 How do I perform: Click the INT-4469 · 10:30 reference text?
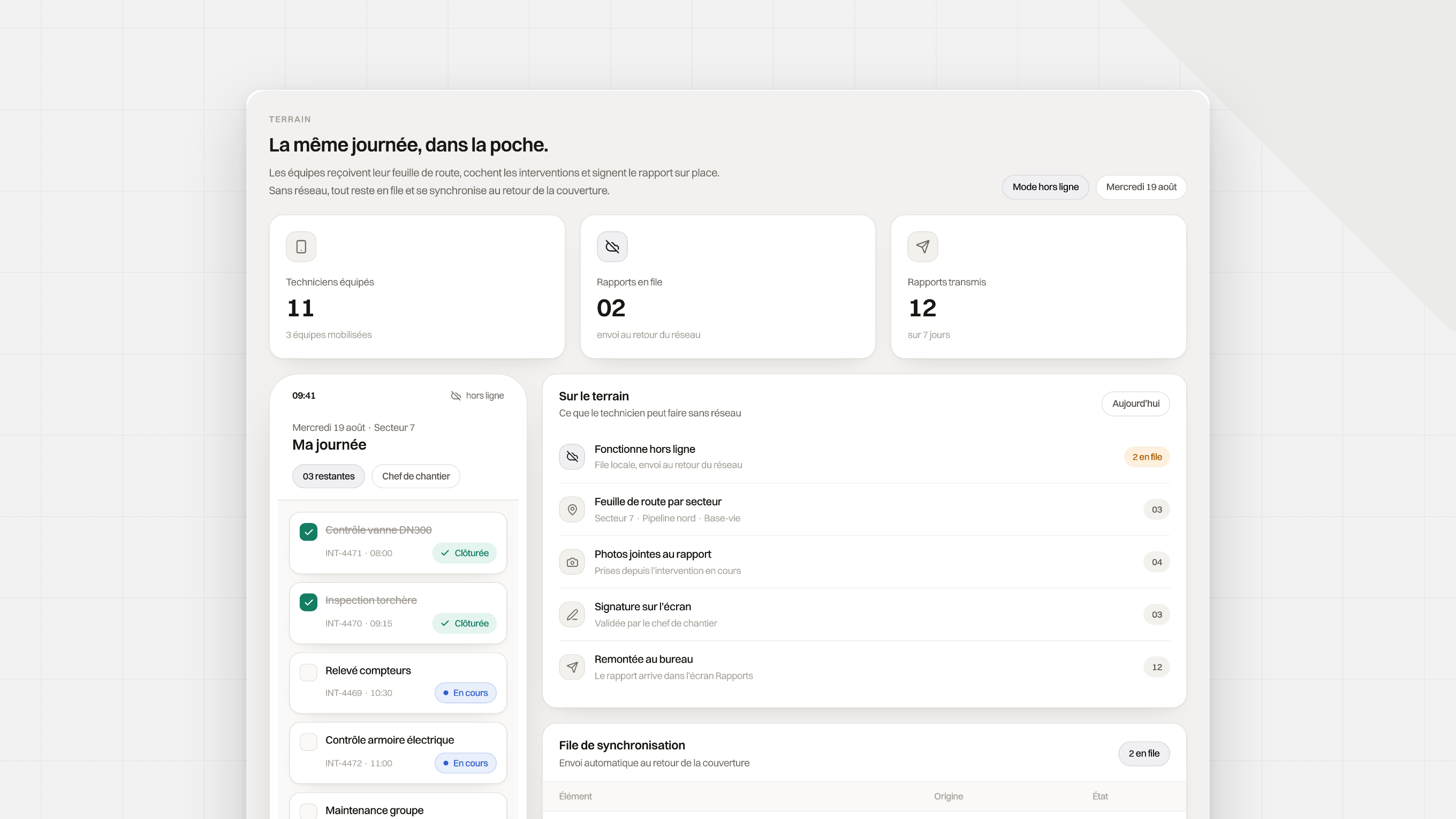pos(358,693)
